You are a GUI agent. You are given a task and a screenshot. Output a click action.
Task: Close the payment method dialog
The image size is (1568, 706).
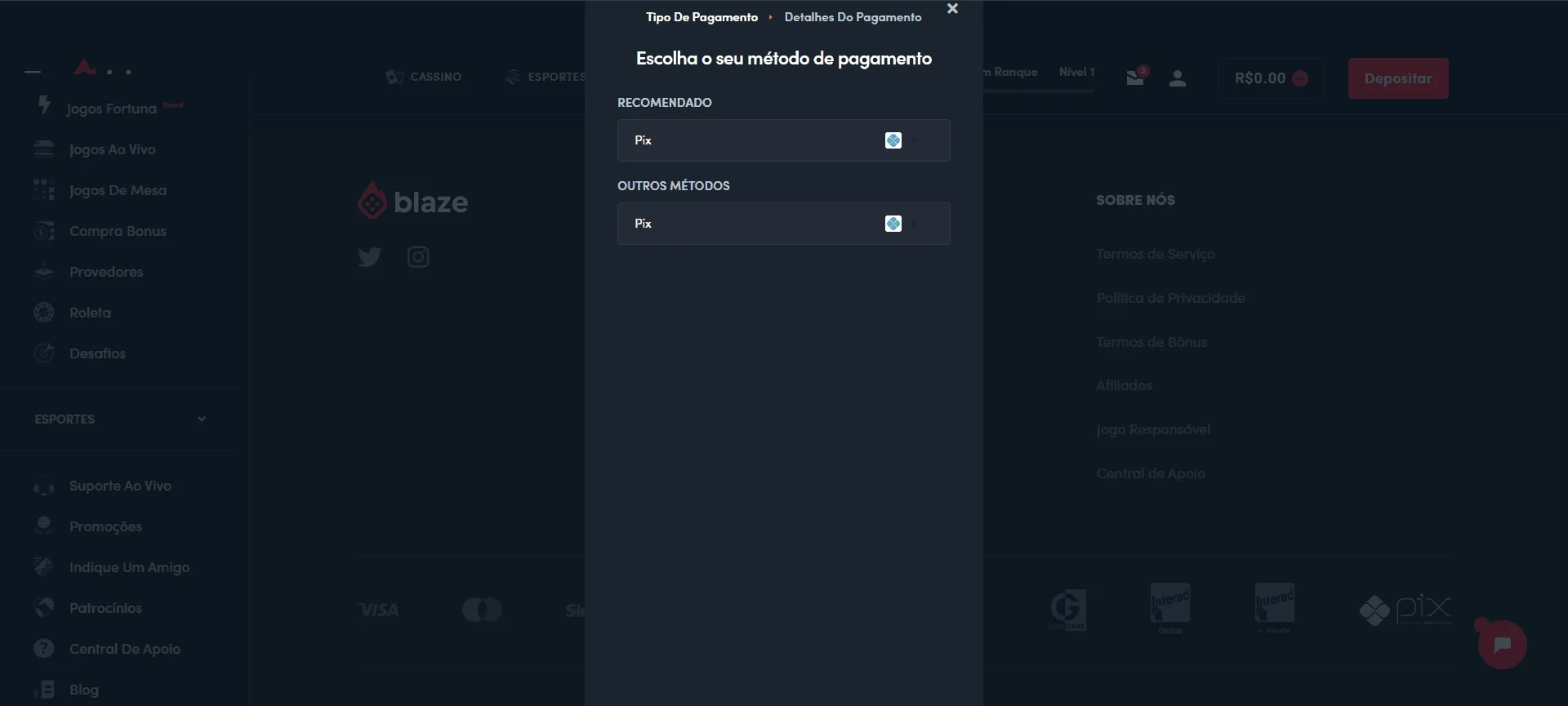(952, 9)
